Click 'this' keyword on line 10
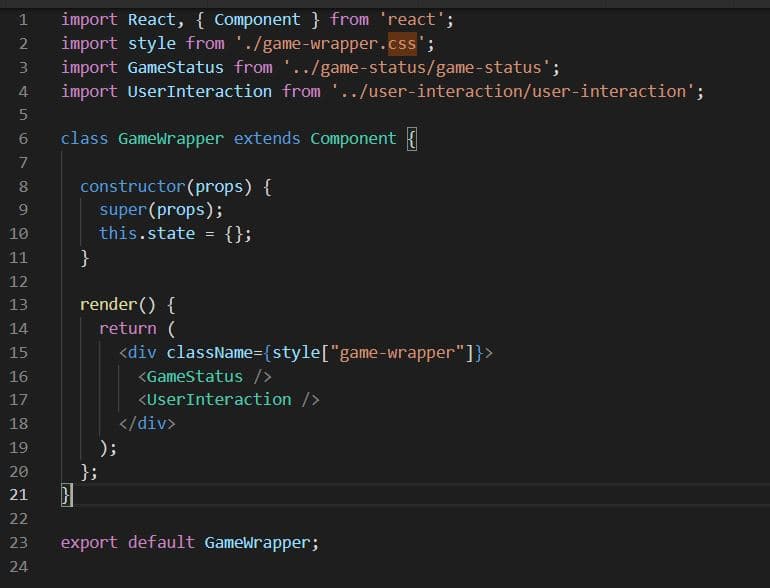The height and width of the screenshot is (588, 770). tap(118, 233)
